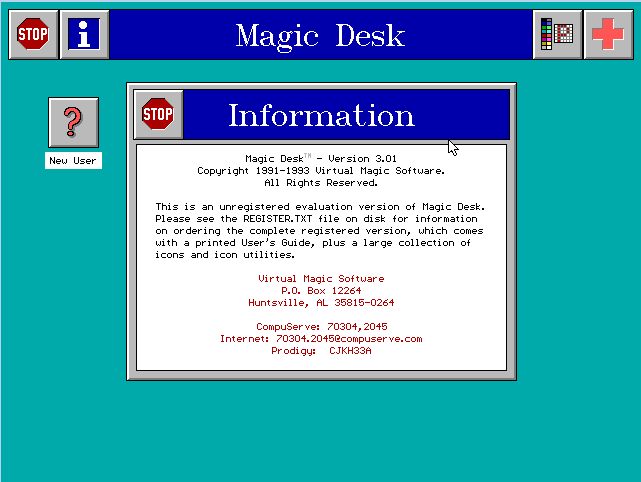
Task: Open the blue info icon on the top bar
Action: [85, 35]
